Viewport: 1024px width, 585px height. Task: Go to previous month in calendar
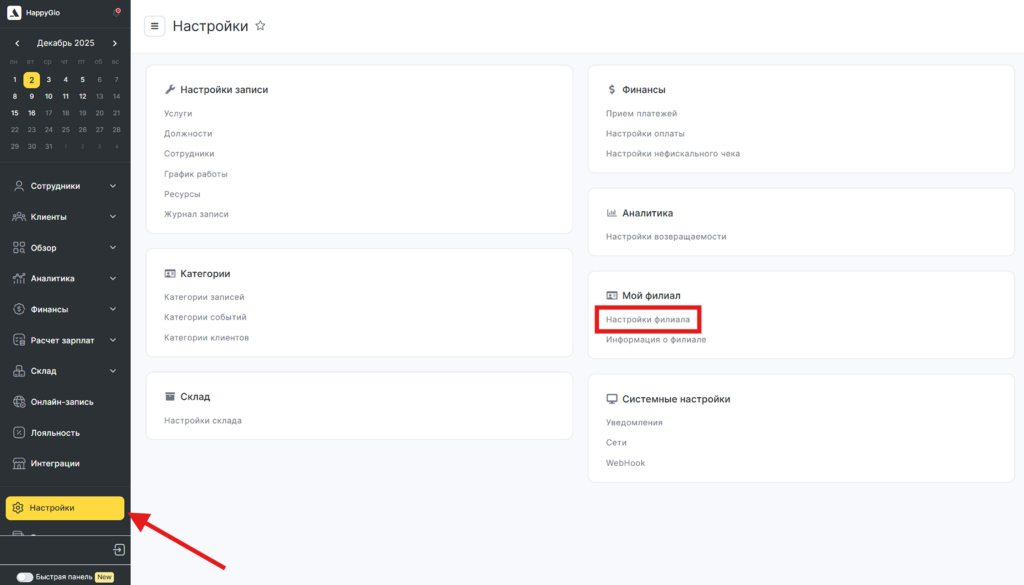coord(17,44)
